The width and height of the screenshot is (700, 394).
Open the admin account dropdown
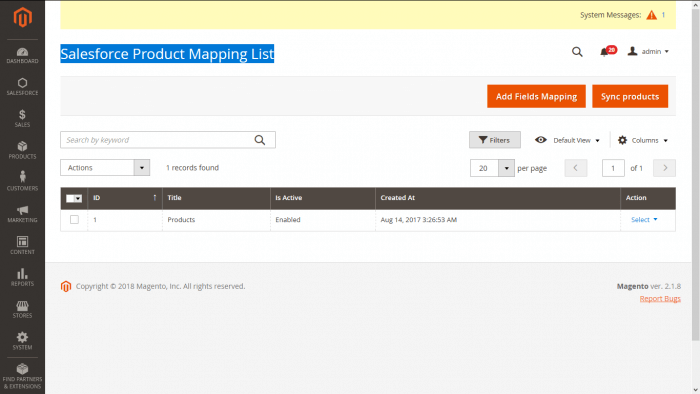648,51
